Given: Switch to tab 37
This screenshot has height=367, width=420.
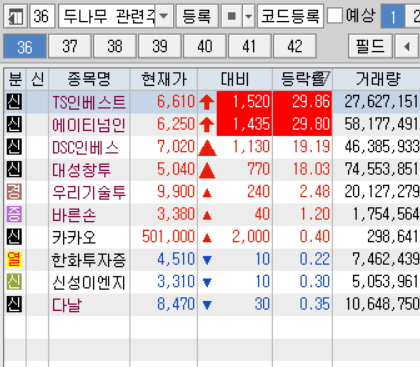Looking at the screenshot, I should [70, 46].
